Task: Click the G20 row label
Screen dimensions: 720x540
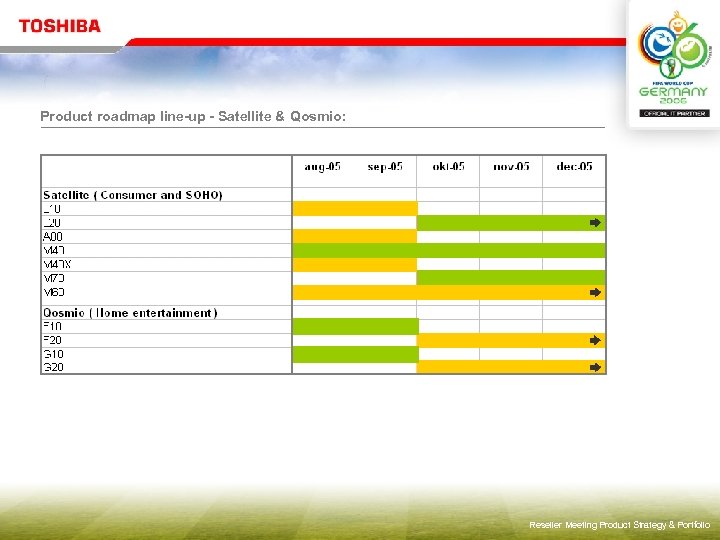Action: [53, 367]
